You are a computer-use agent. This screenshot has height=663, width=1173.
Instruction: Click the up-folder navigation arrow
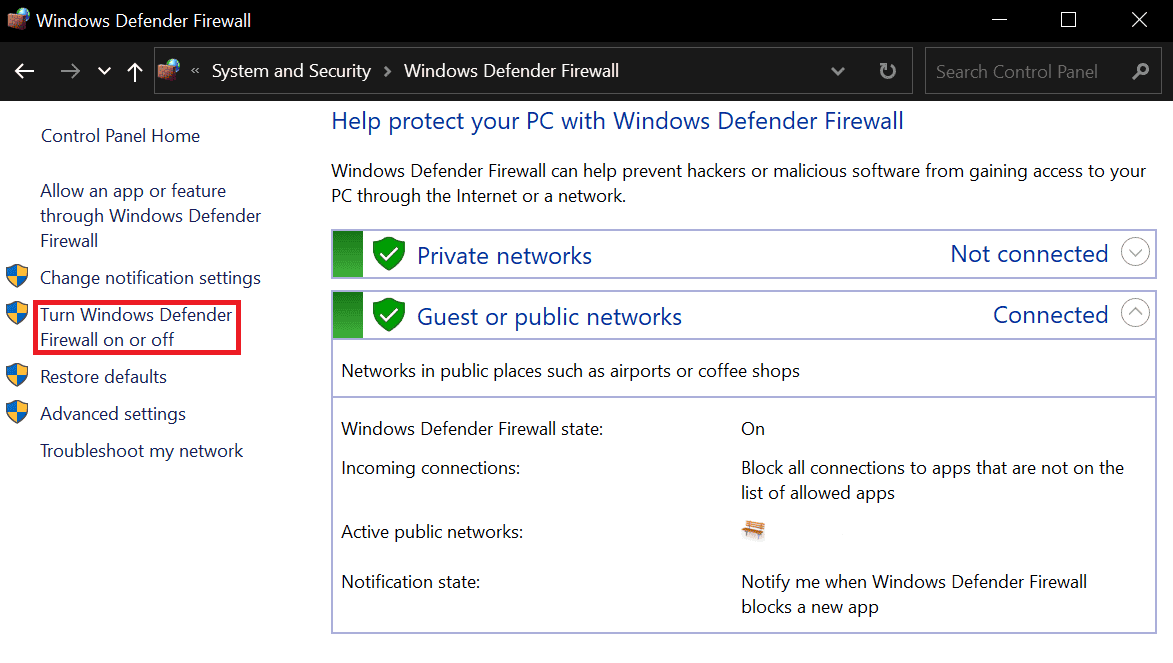(x=135, y=70)
